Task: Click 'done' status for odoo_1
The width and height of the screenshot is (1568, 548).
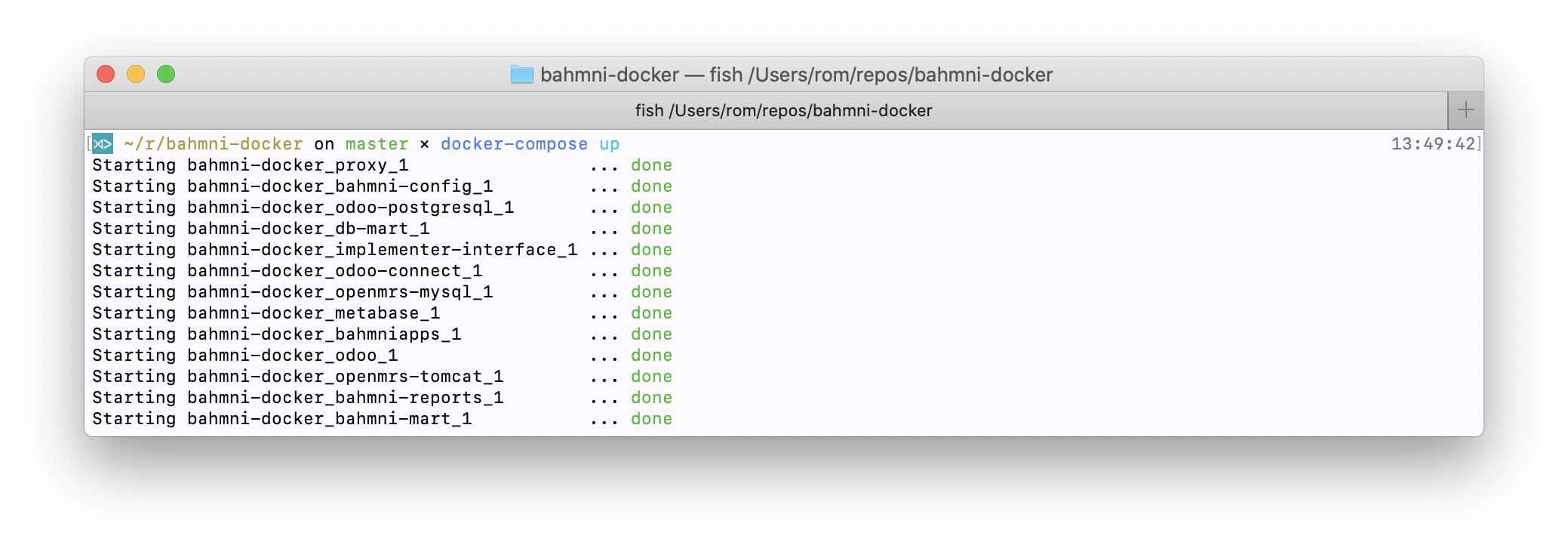Action: coord(651,356)
